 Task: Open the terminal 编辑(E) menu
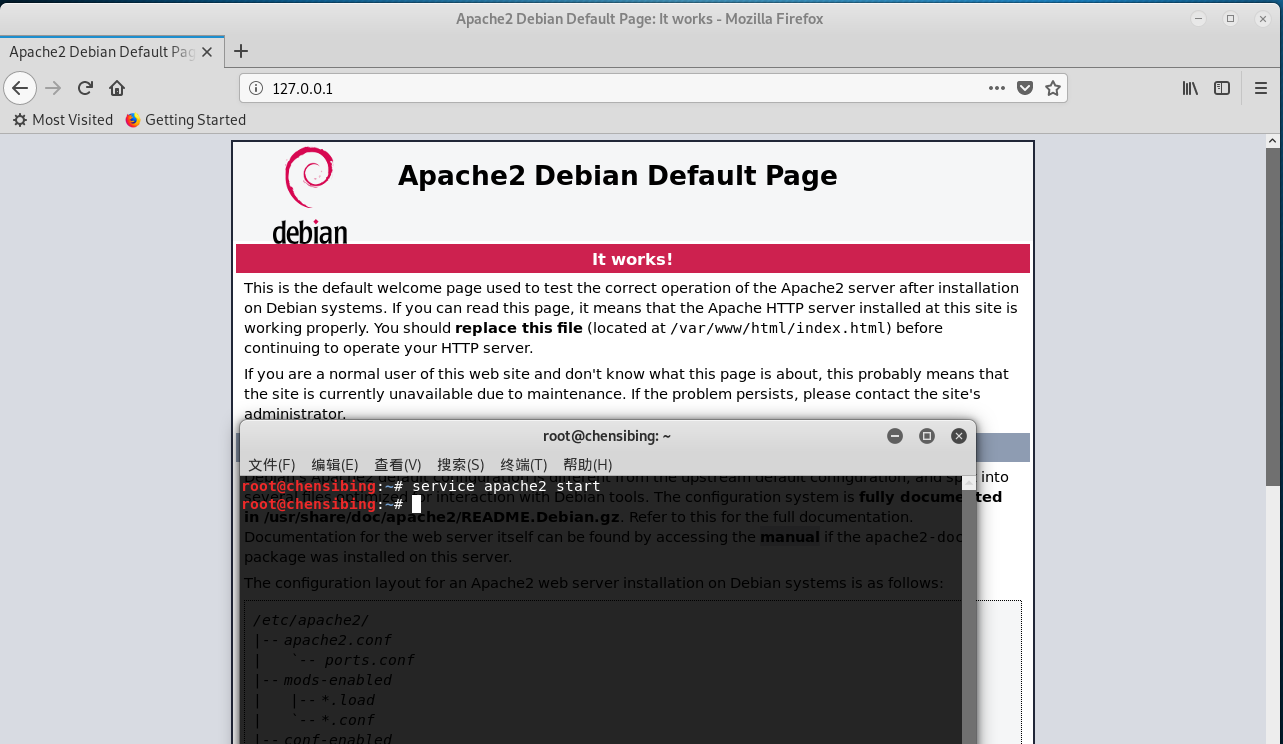coord(335,465)
